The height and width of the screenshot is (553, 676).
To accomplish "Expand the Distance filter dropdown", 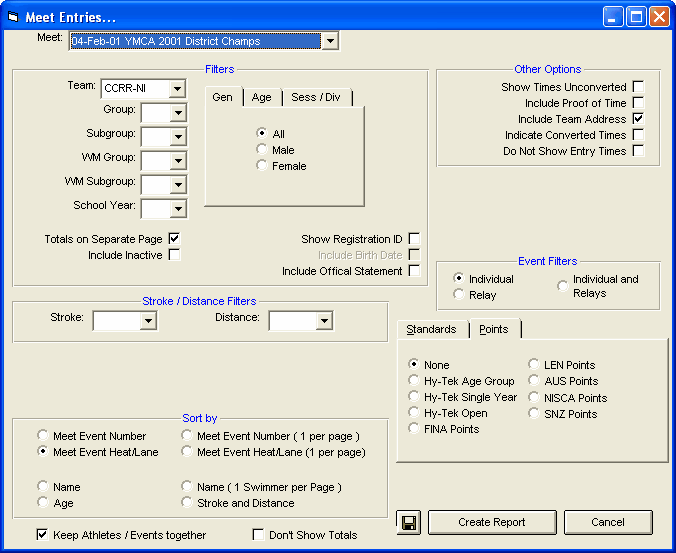I will pos(324,321).
